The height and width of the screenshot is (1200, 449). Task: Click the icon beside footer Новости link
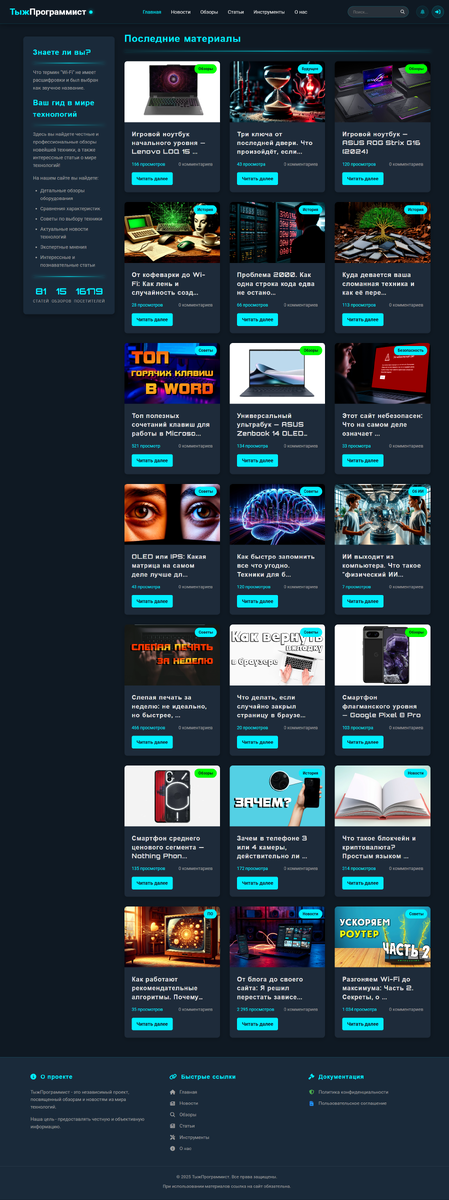pos(173,1103)
